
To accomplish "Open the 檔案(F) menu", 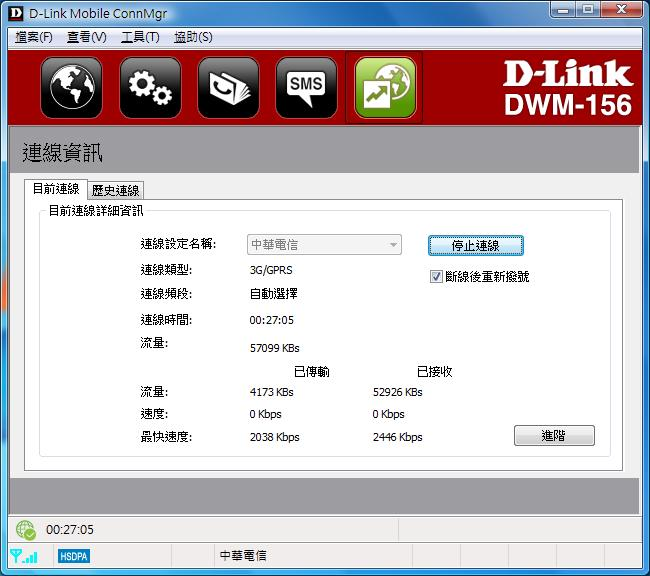I will click(x=34, y=37).
